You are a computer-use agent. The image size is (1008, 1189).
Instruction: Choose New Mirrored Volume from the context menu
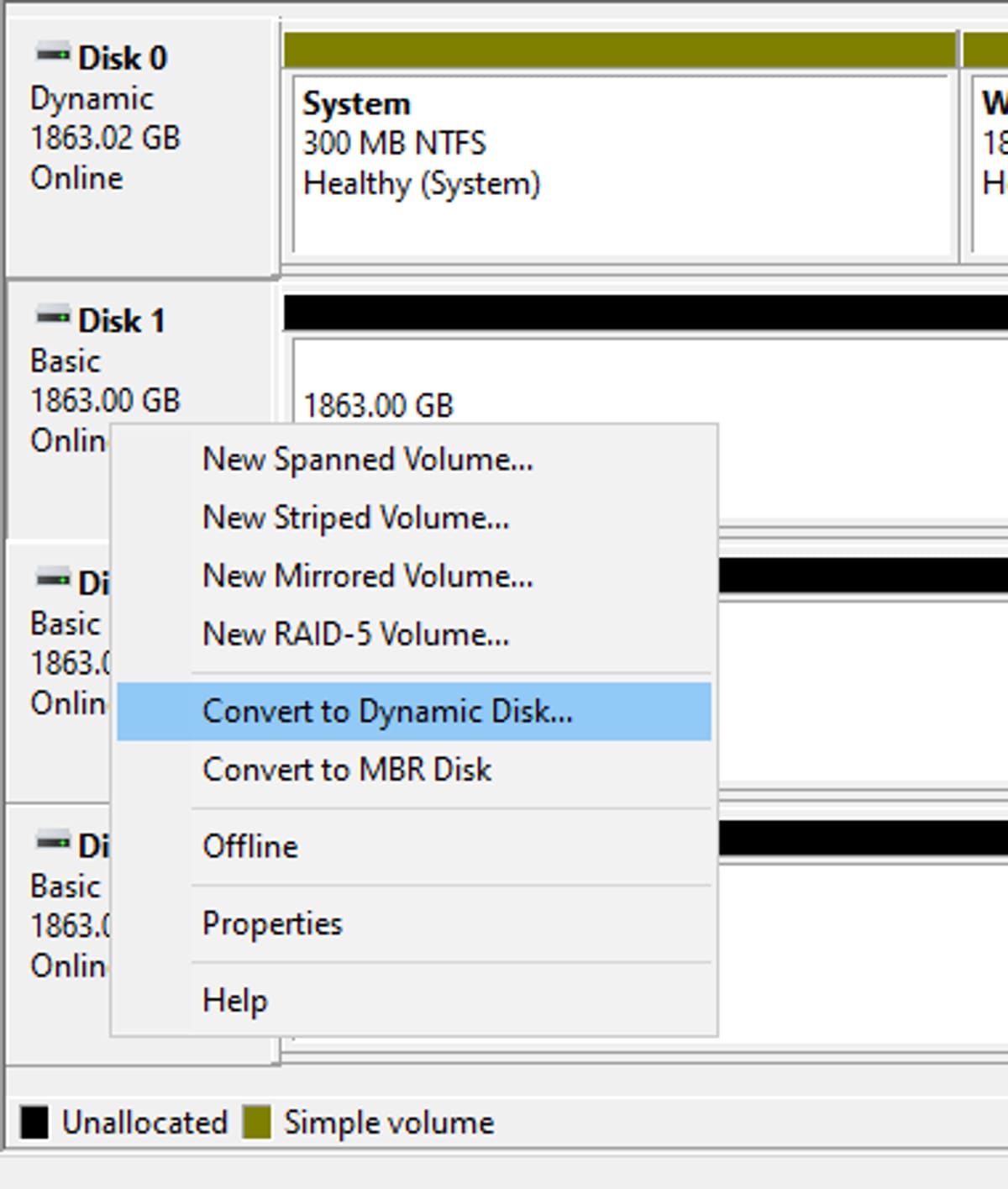pyautogui.click(x=366, y=576)
